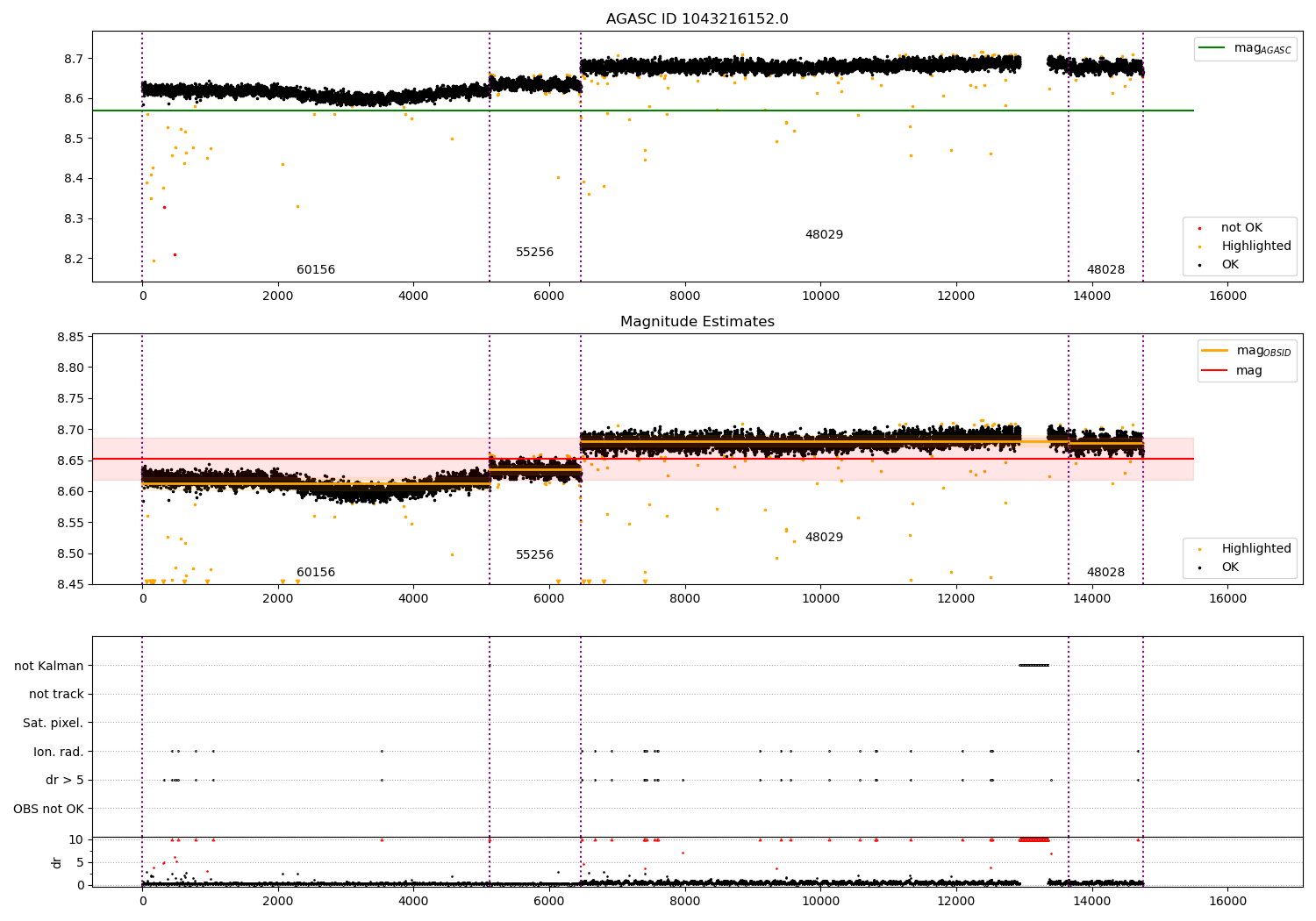Click the 8.45 tick on the y-axis
Image resolution: width=1316 pixels, height=921 pixels.
click(x=70, y=584)
